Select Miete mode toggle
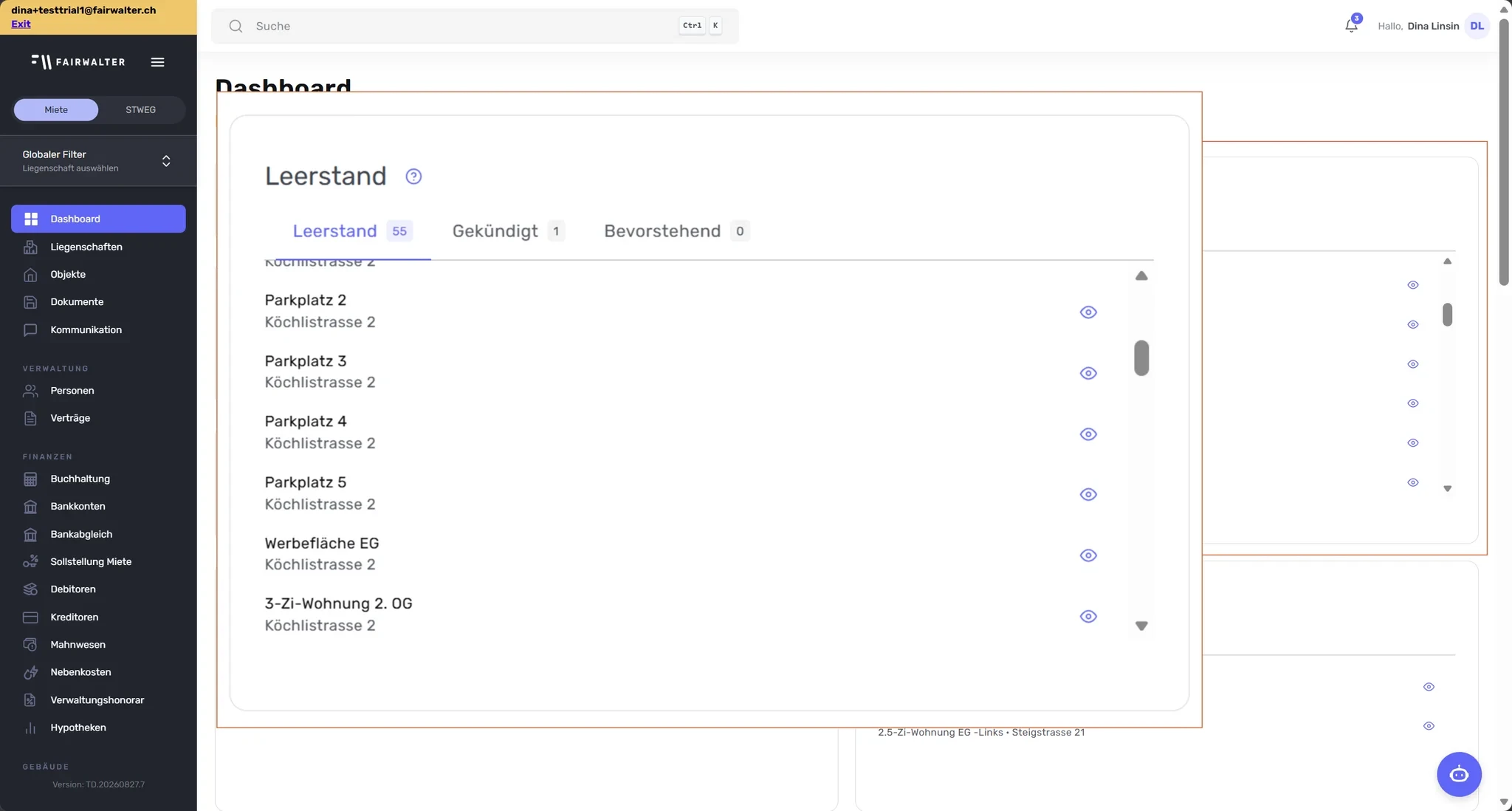 (x=56, y=110)
